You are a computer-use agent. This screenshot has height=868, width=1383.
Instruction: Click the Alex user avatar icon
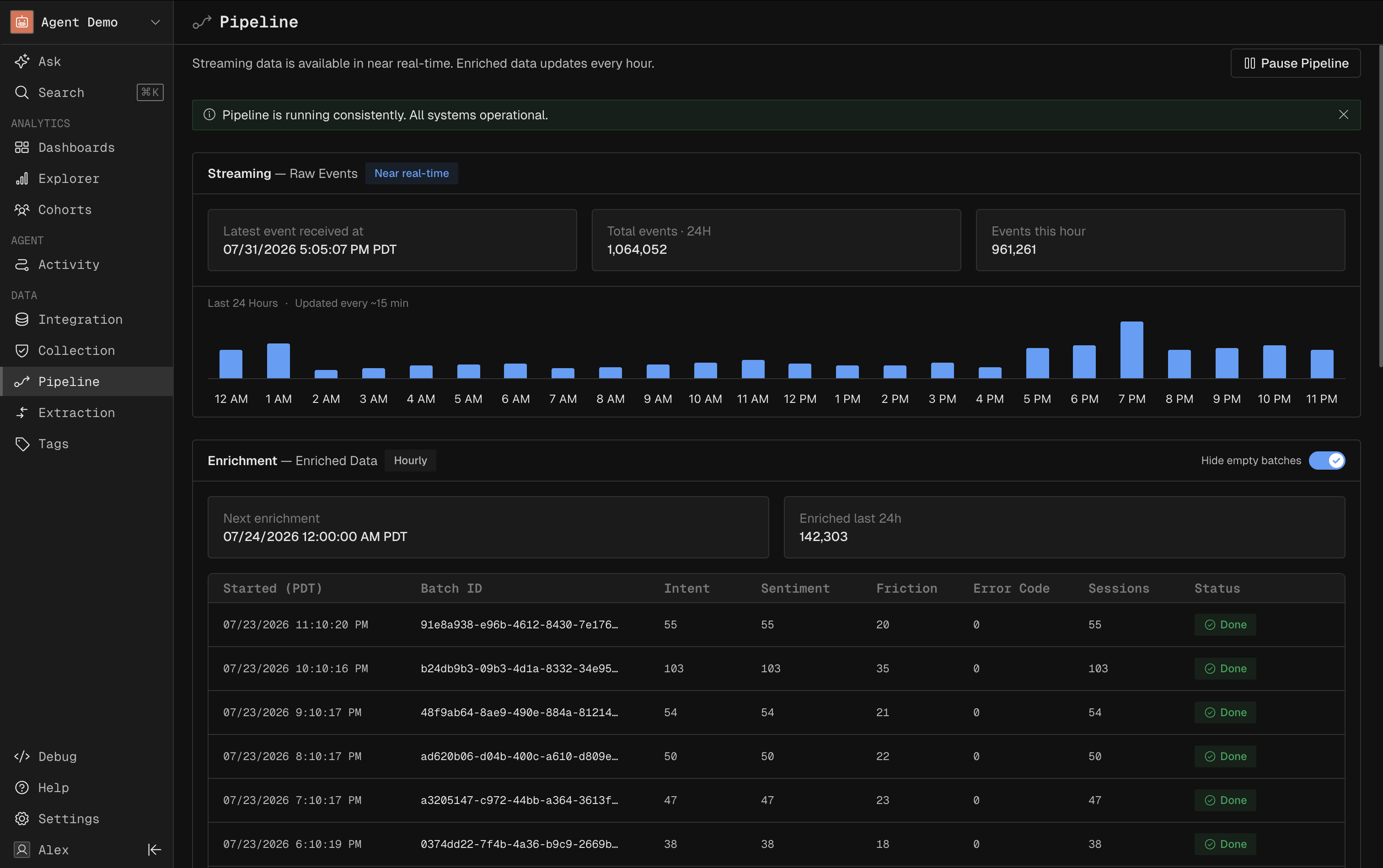pos(22,850)
